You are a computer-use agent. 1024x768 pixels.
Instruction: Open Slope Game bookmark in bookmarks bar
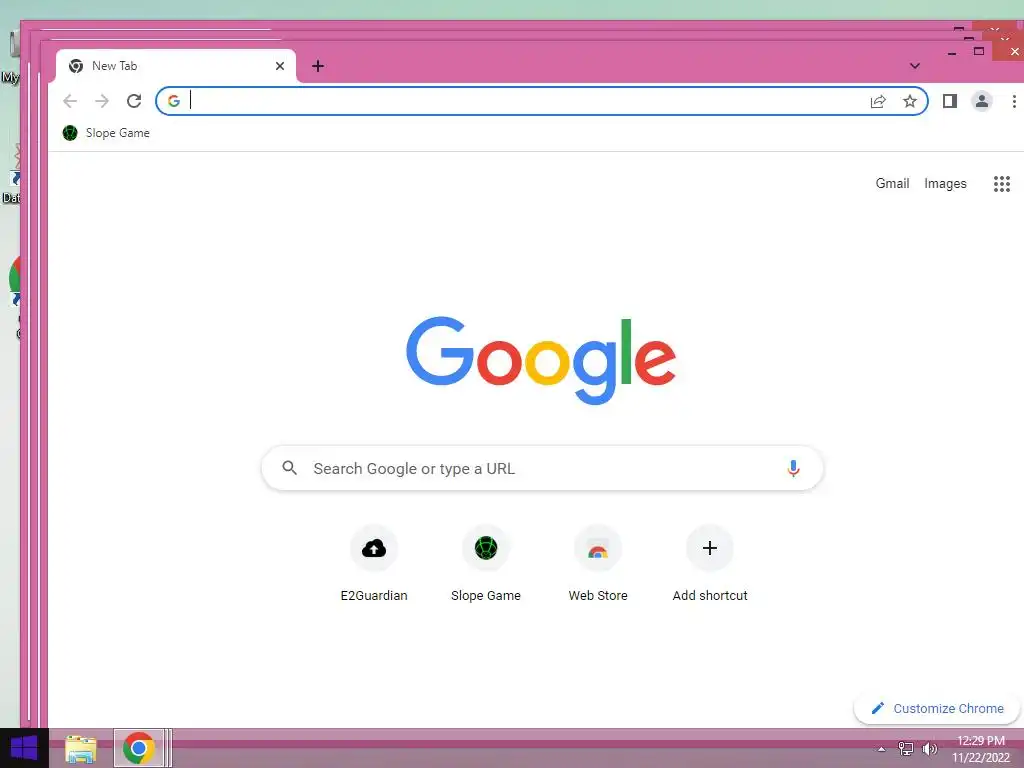coord(106,133)
